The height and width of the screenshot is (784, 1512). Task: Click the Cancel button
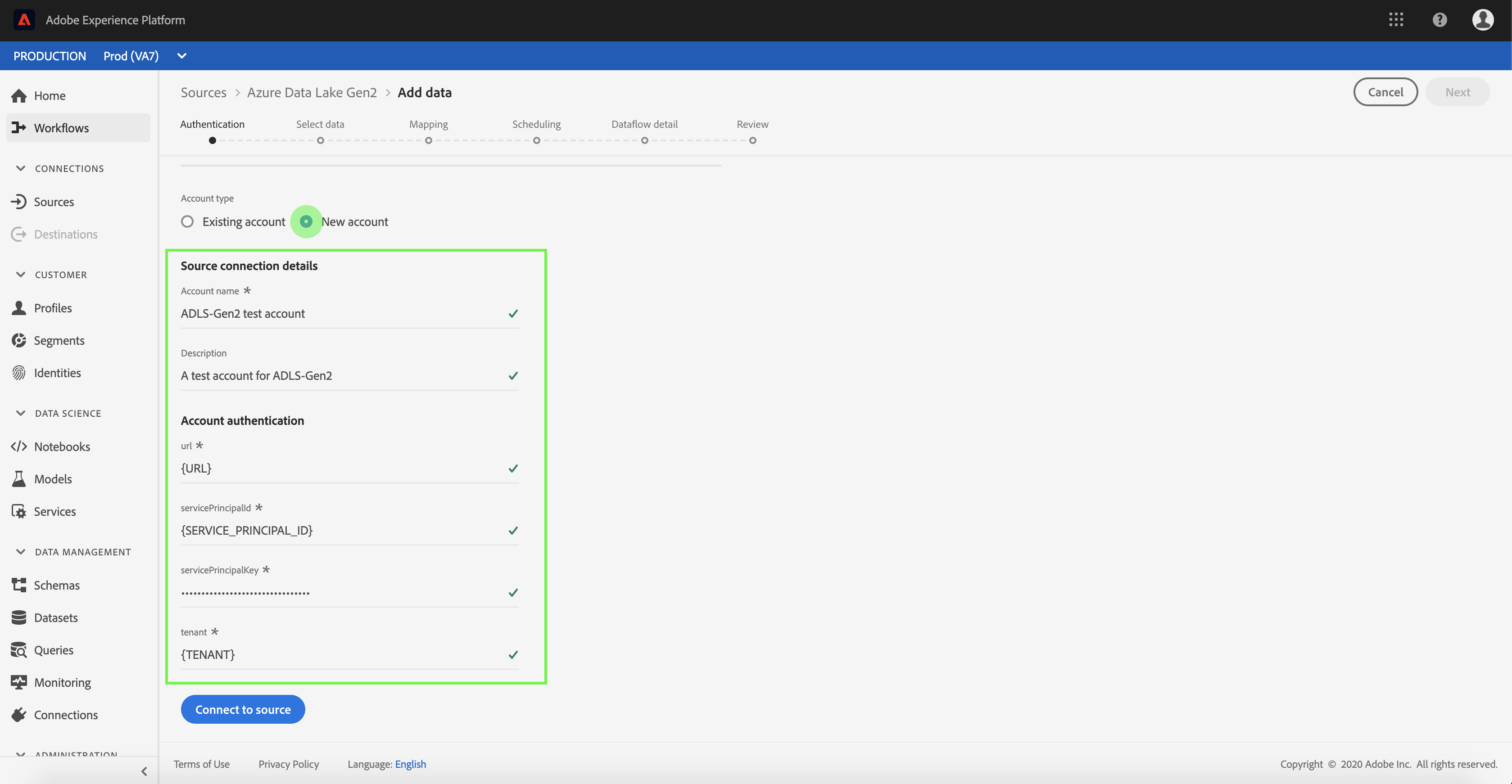coord(1385,92)
